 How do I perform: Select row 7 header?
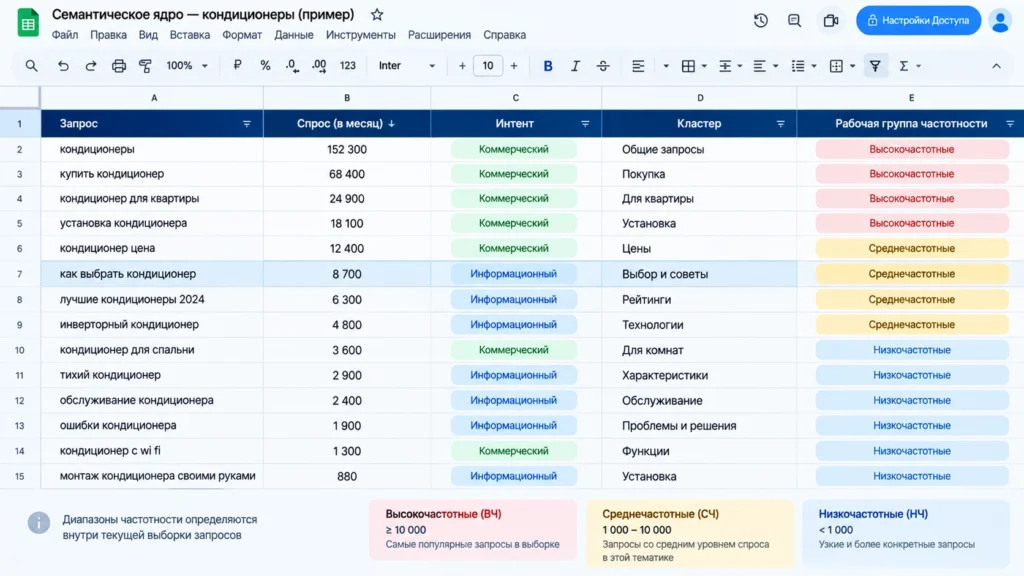(x=20, y=274)
